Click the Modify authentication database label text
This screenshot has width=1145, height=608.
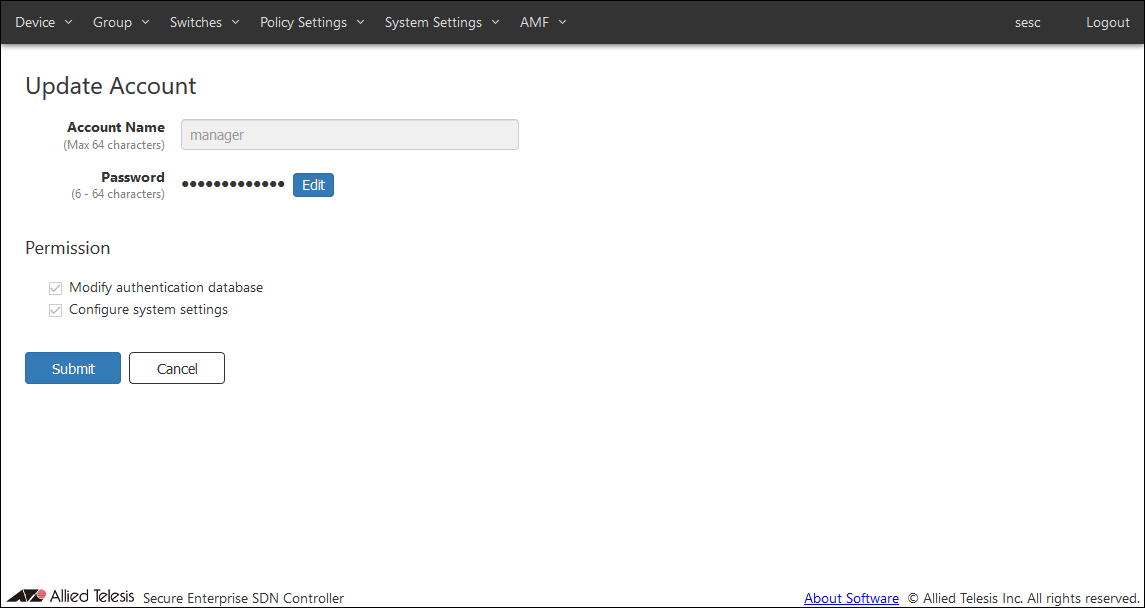click(166, 288)
